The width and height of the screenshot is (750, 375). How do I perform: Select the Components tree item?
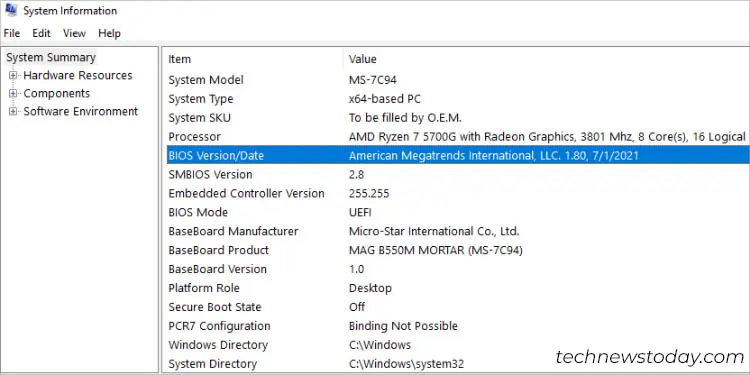56,93
